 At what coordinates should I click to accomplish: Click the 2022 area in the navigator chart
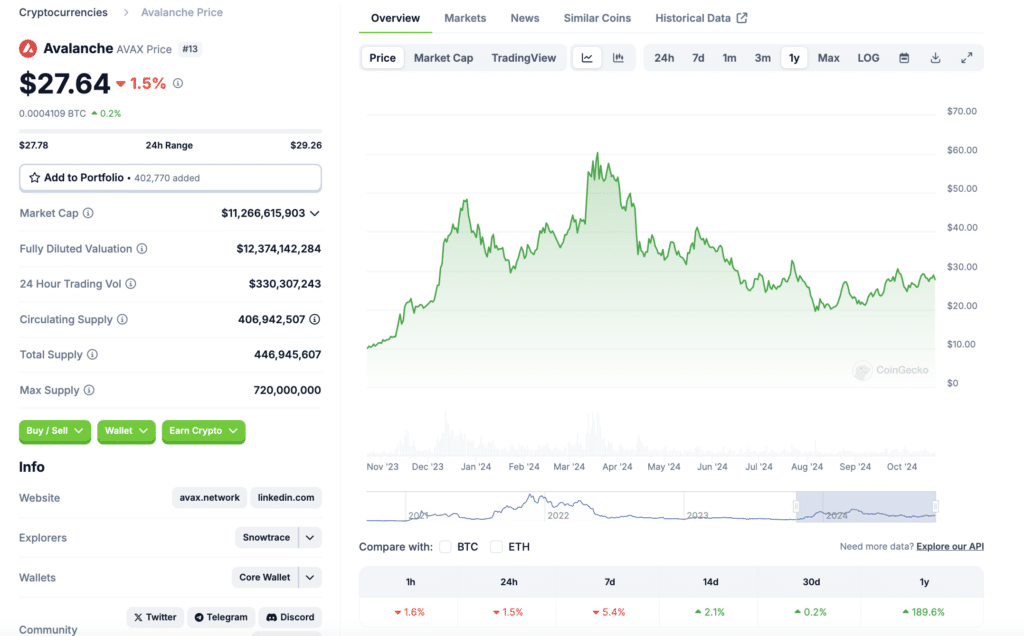point(558,515)
